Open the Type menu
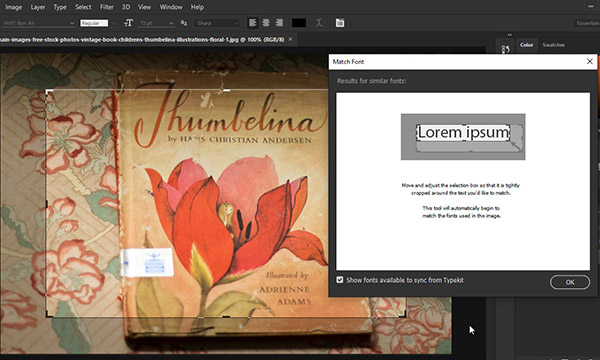600x360 pixels. pyautogui.click(x=60, y=7)
